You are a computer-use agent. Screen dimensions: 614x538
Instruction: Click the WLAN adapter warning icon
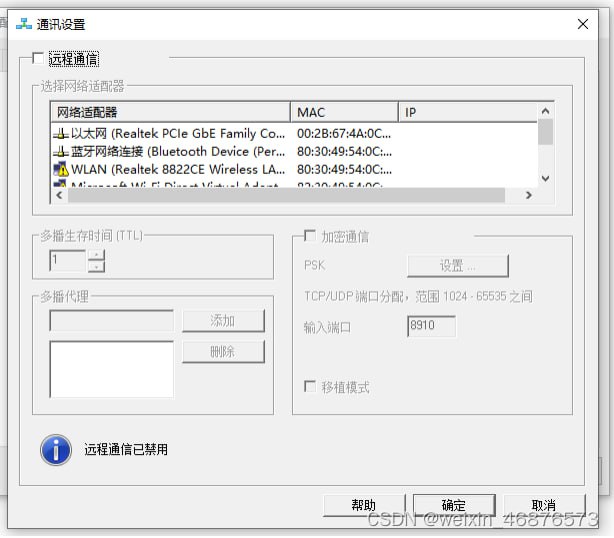tap(60, 169)
